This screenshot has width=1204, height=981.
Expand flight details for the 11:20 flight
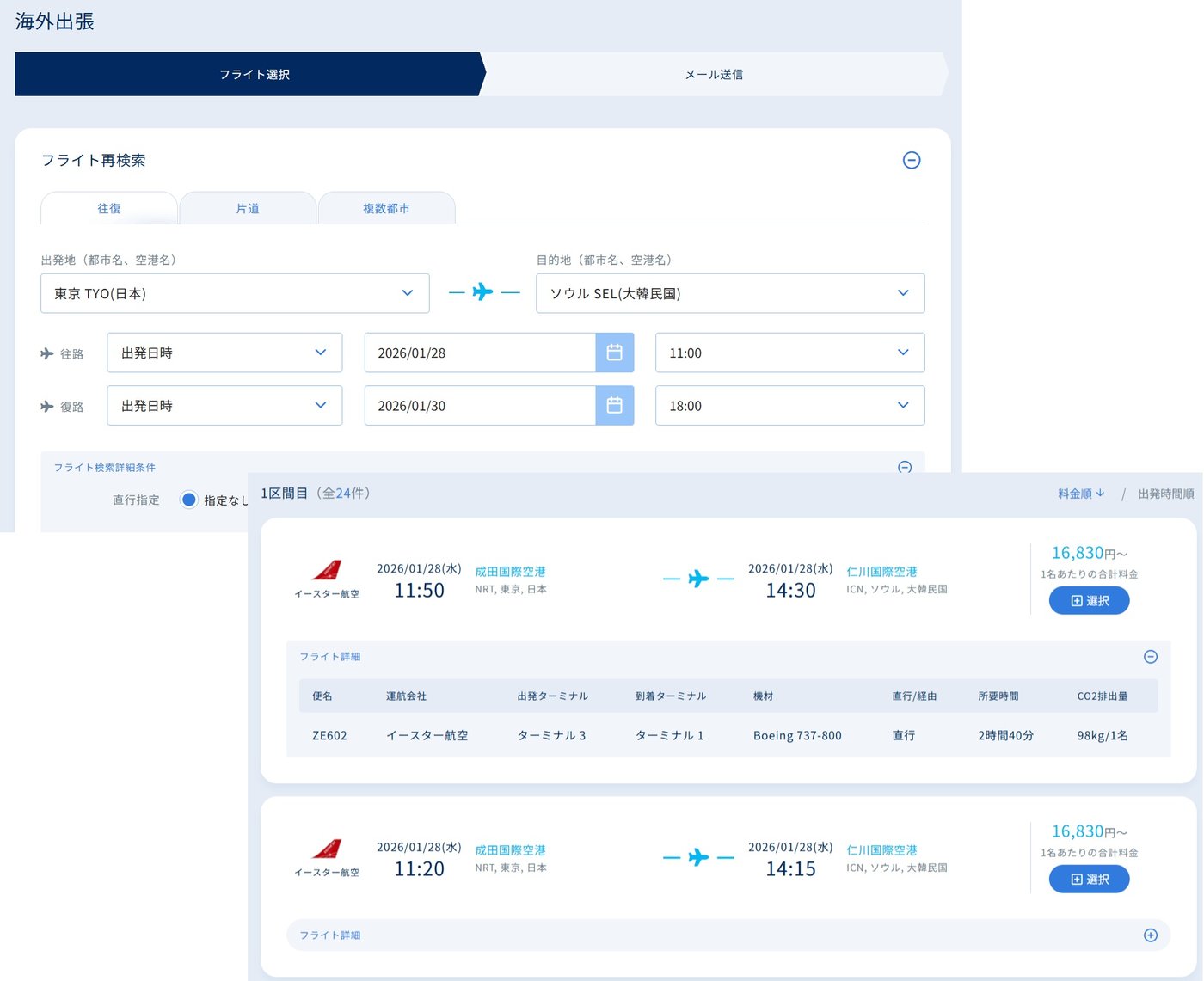[x=1151, y=935]
